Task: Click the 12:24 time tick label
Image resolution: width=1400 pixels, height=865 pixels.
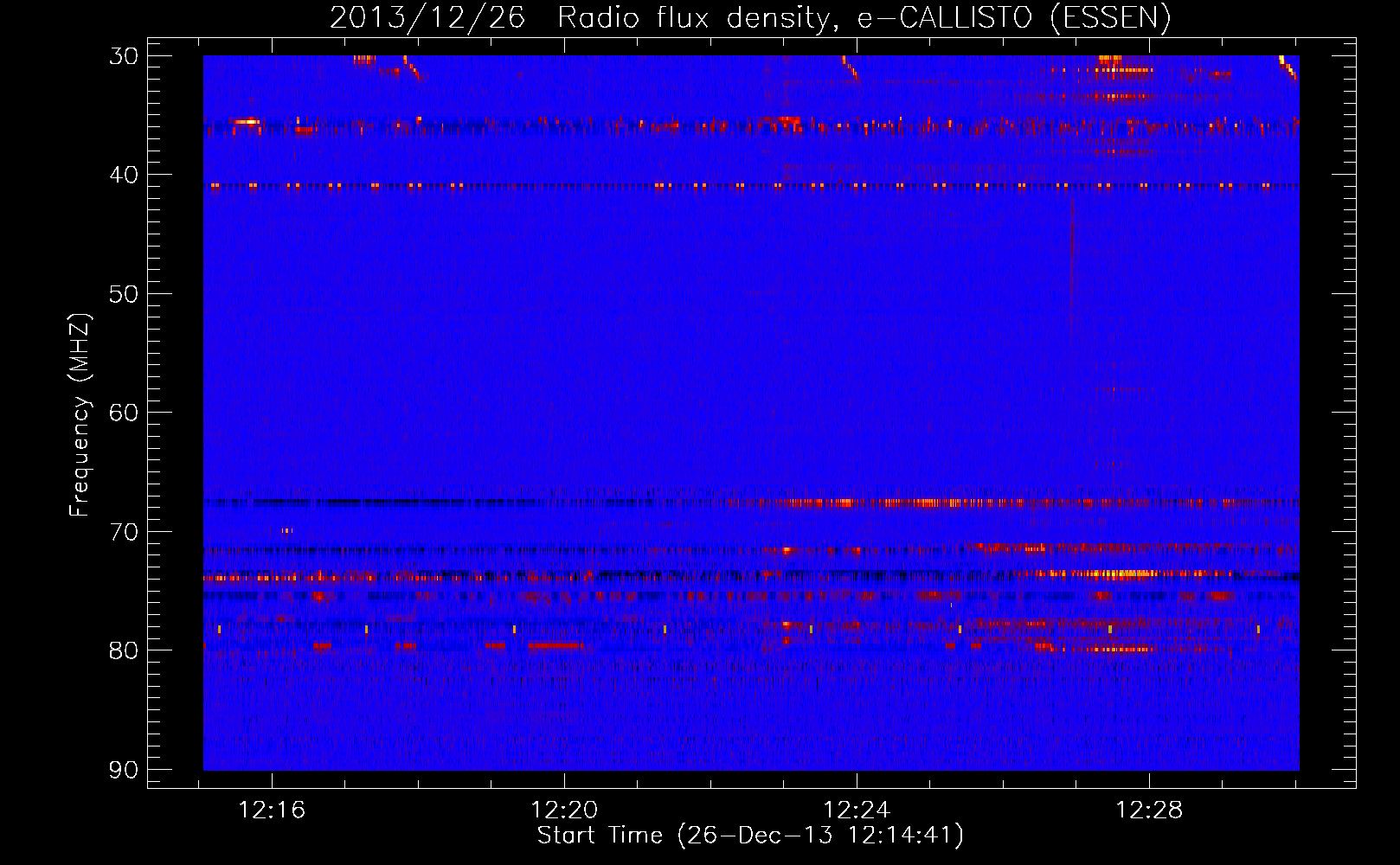Action: point(857,811)
